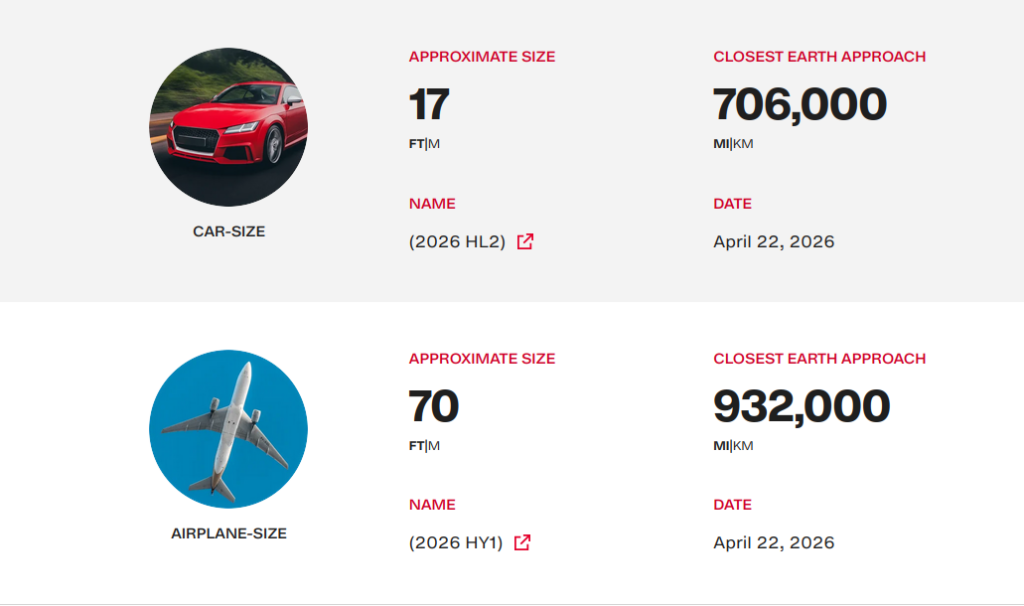Switch 706,000 distance to KM
The width and height of the screenshot is (1024, 606).
[x=743, y=144]
